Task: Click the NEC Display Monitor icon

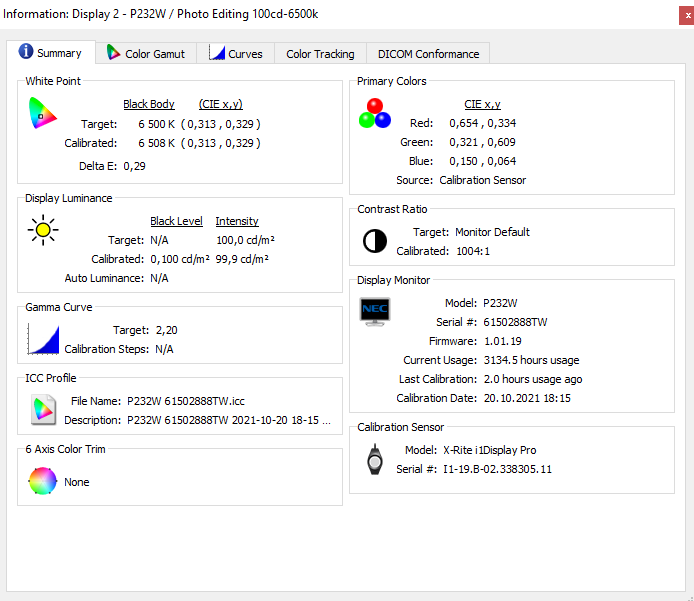Action: tap(374, 311)
